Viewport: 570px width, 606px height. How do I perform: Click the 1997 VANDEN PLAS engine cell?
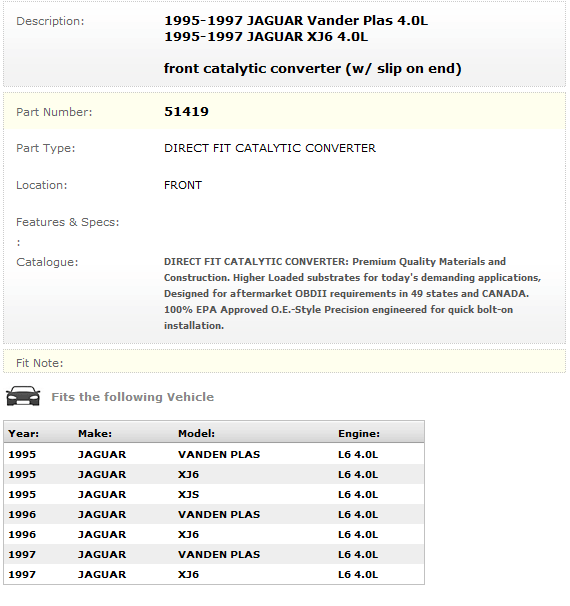[358, 555]
